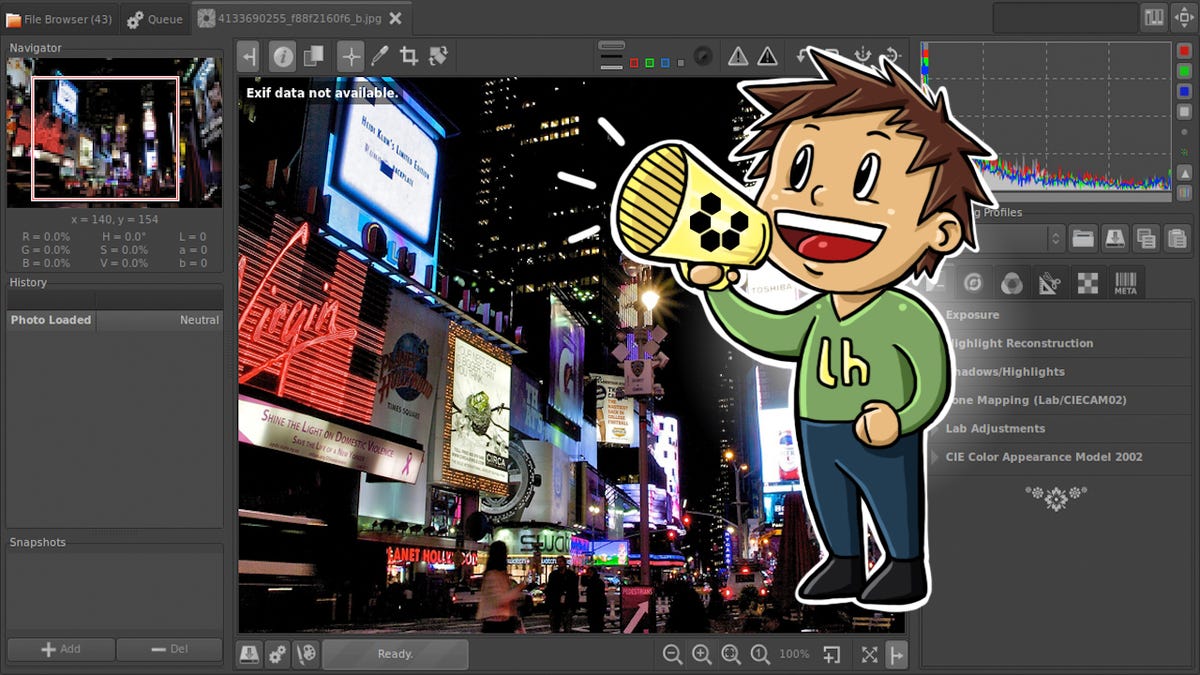Load profile from file folder icon

[x=1083, y=238]
